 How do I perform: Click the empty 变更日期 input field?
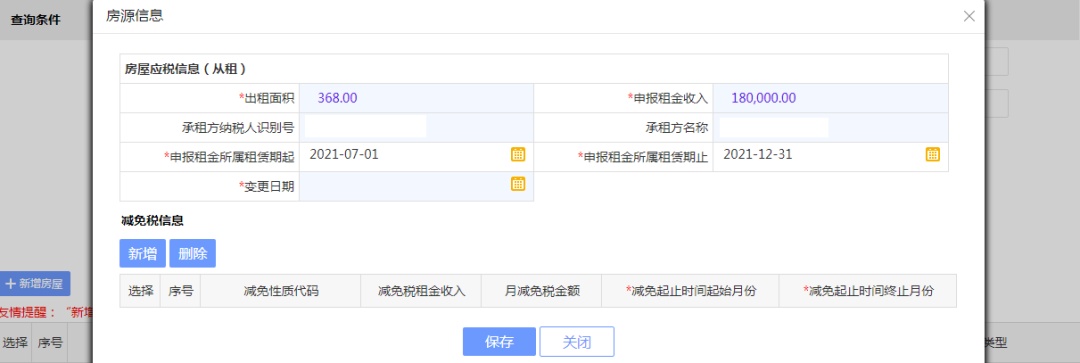click(406, 185)
